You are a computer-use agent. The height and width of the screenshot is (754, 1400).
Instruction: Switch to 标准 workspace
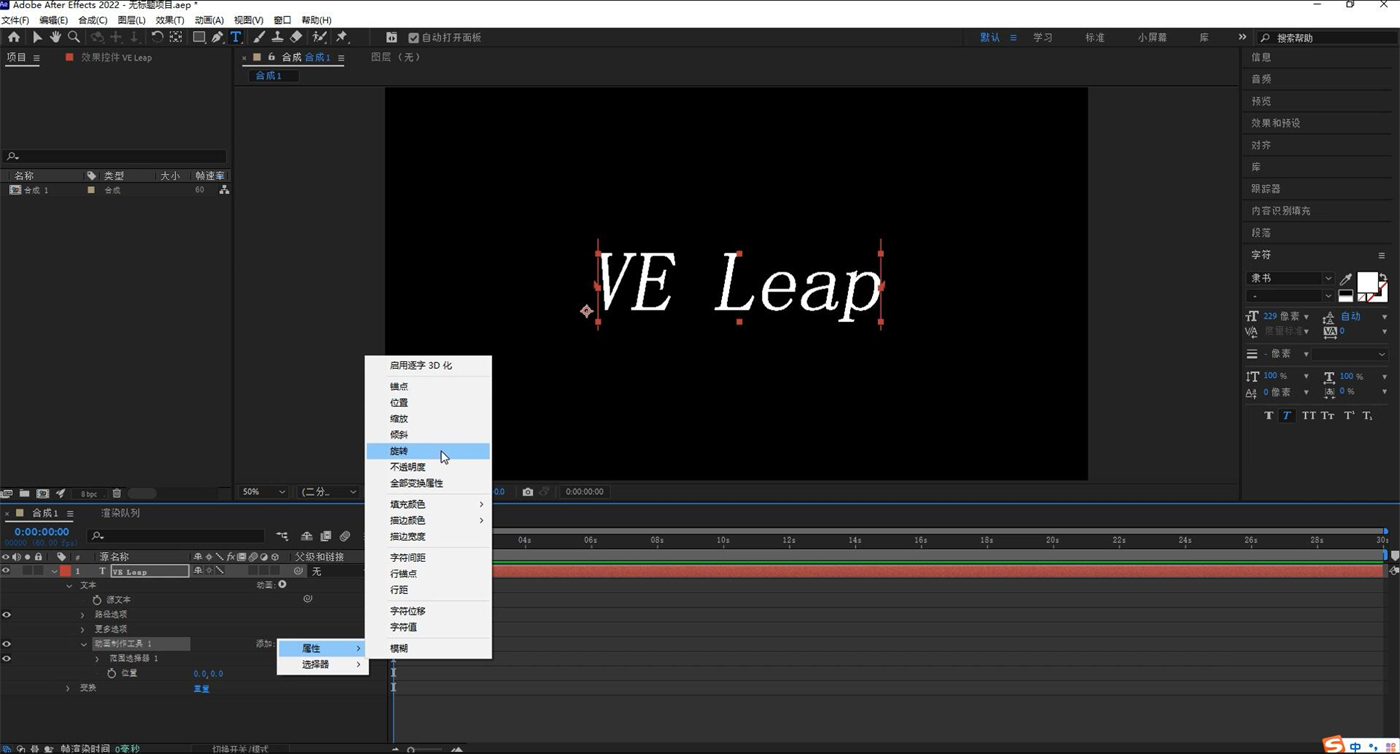1095,37
